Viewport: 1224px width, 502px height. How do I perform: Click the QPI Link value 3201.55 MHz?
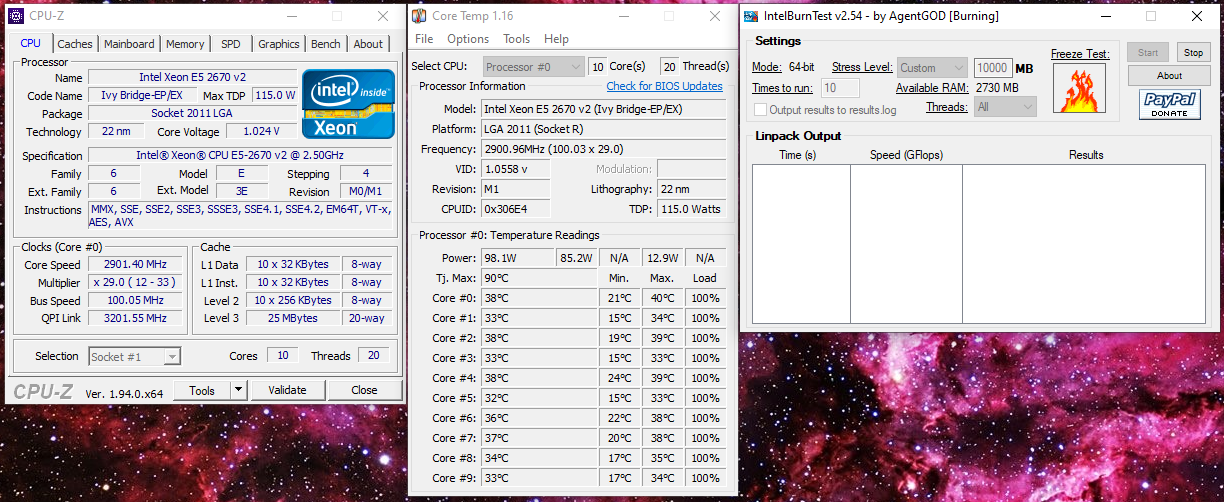135,318
